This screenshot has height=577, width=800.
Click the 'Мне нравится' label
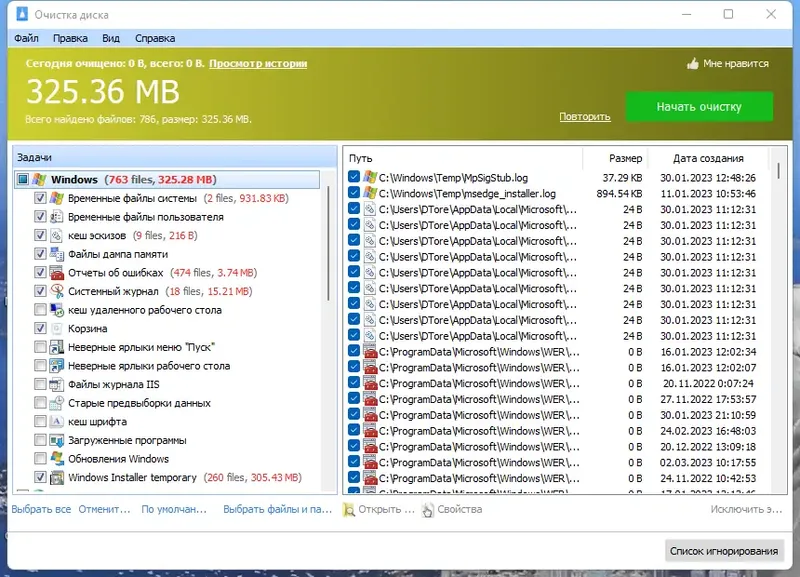click(736, 64)
